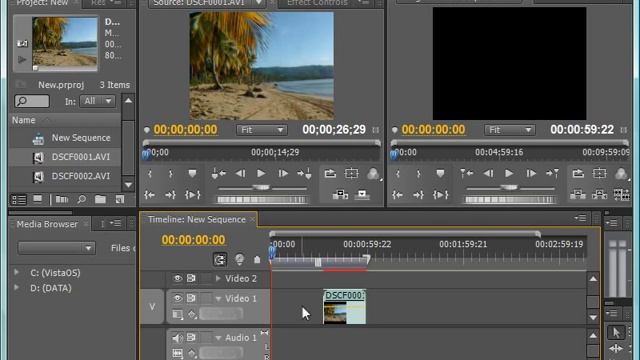Set Encore chapter marker in Timeline

pos(240,259)
